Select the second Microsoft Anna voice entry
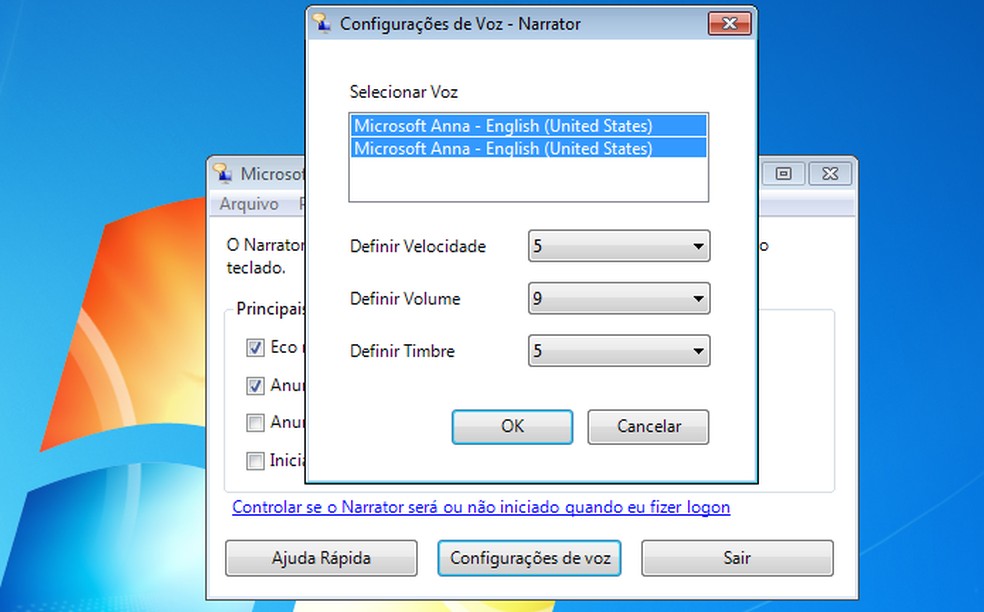The height and width of the screenshot is (612, 984). tap(528, 148)
